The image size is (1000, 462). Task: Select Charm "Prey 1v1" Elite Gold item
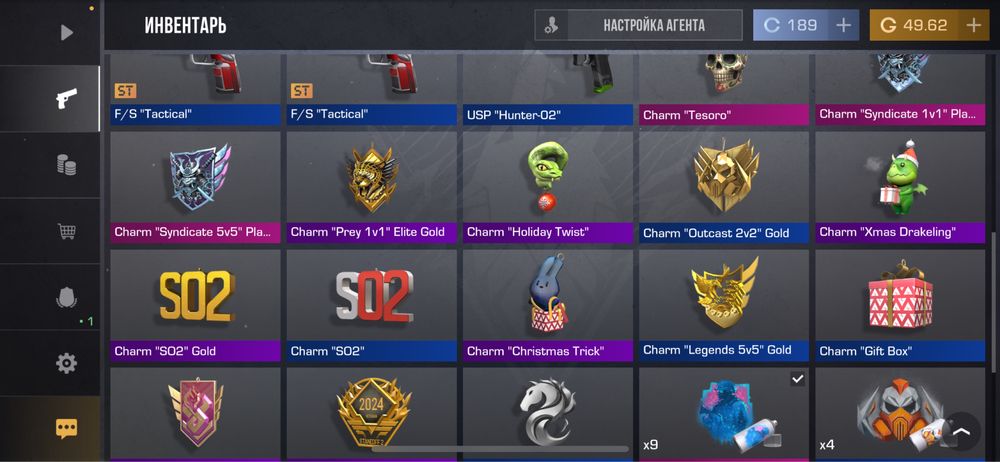pyautogui.click(x=372, y=187)
